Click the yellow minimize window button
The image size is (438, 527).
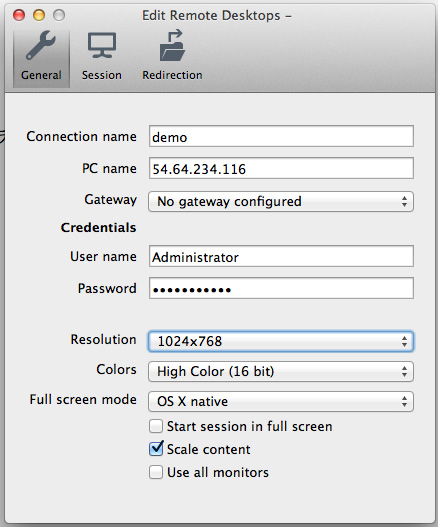39,15
